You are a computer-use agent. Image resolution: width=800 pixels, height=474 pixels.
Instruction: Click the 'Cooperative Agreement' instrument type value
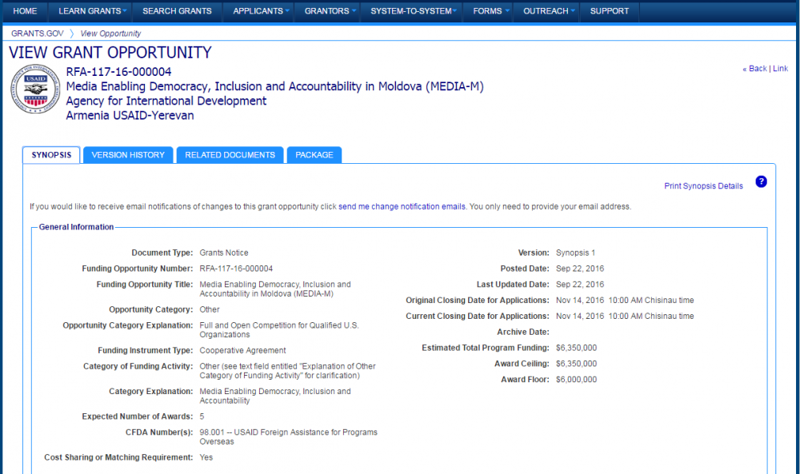tap(242, 351)
